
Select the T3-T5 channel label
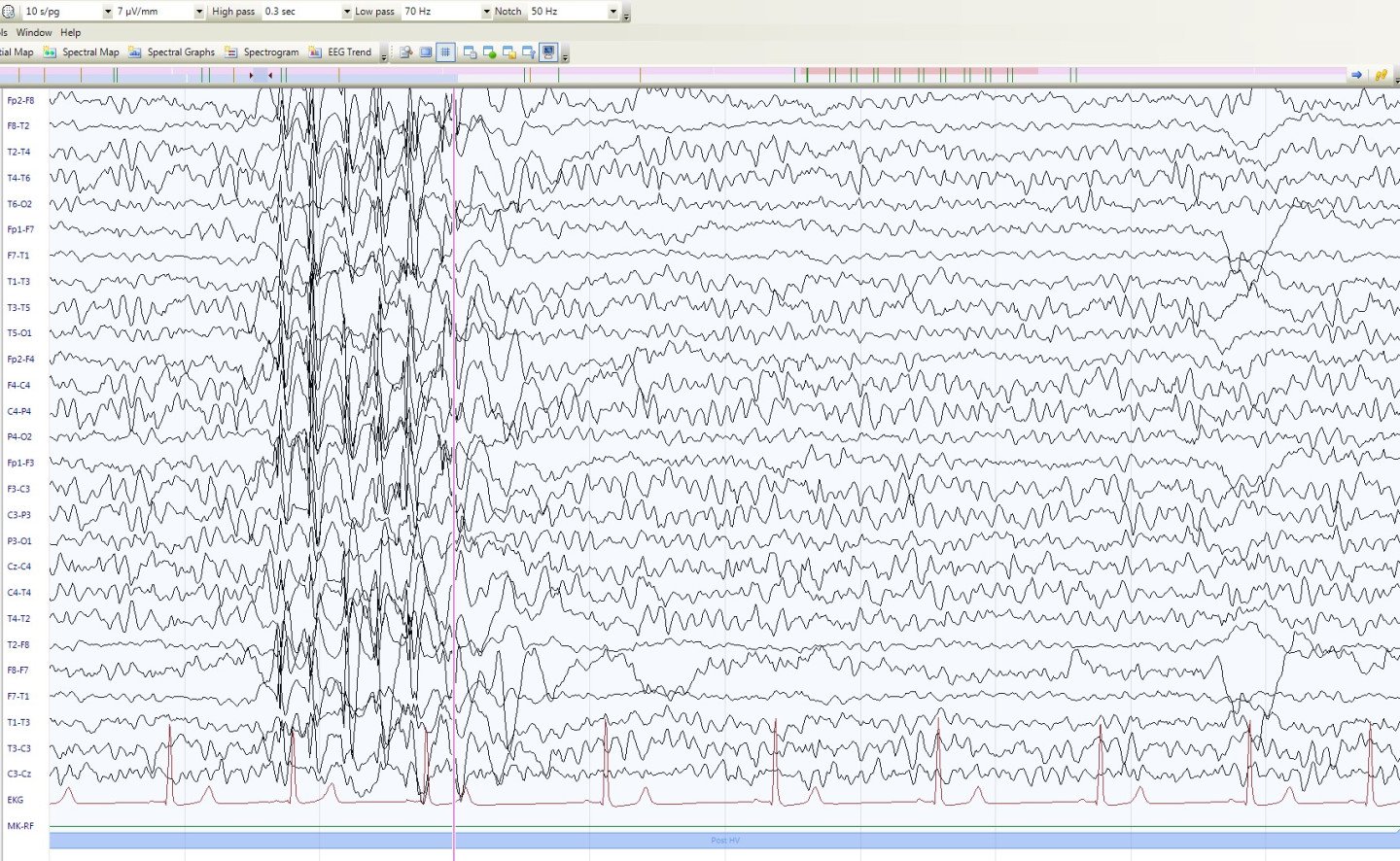(x=18, y=307)
